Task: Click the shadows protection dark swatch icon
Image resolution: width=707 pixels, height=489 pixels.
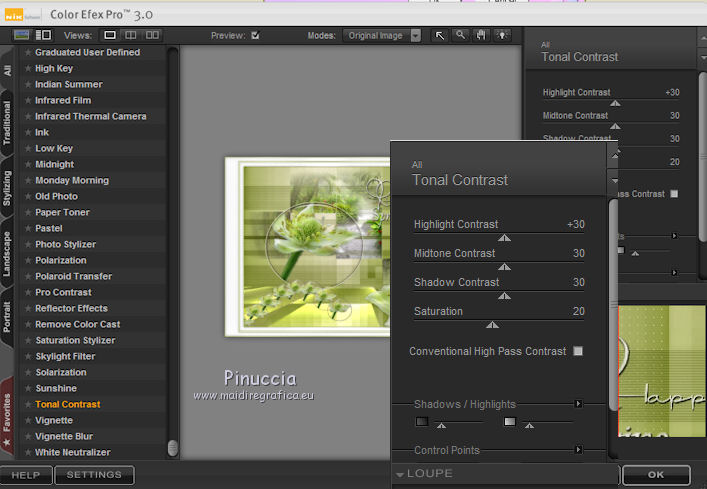Action: 422,421
